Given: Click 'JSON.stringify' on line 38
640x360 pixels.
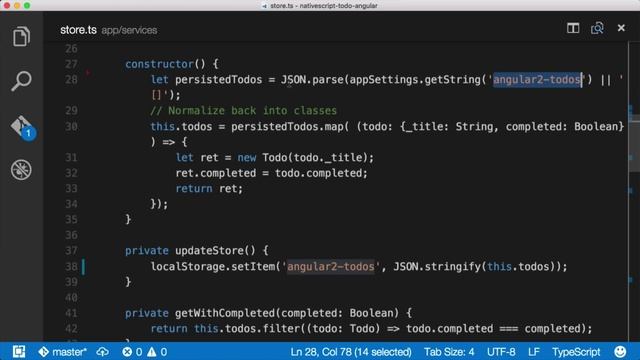Looking at the screenshot, I should [x=437, y=267].
